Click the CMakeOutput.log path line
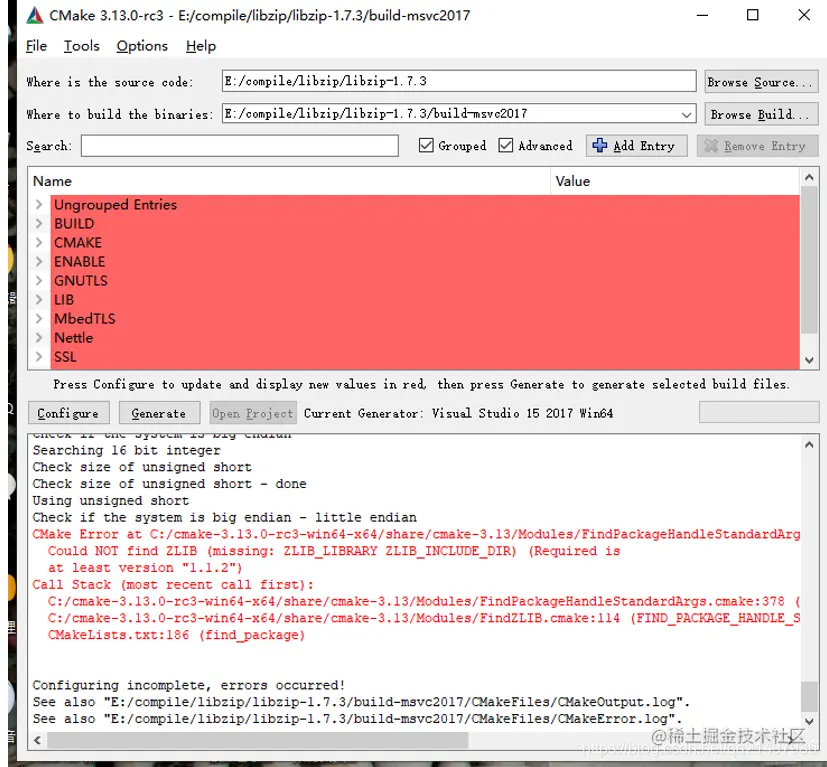 point(361,702)
